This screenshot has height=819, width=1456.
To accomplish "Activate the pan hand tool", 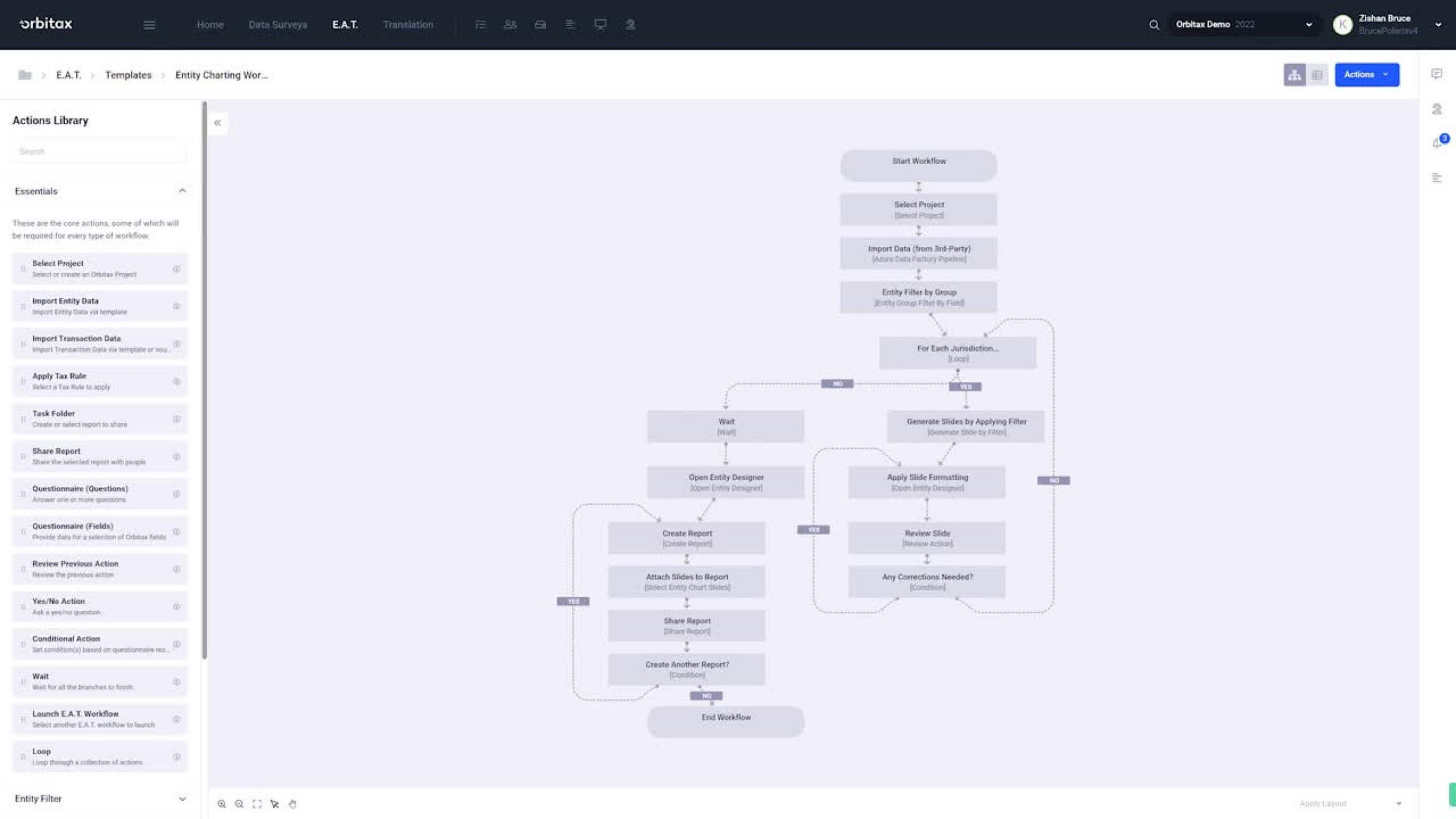I will click(292, 804).
